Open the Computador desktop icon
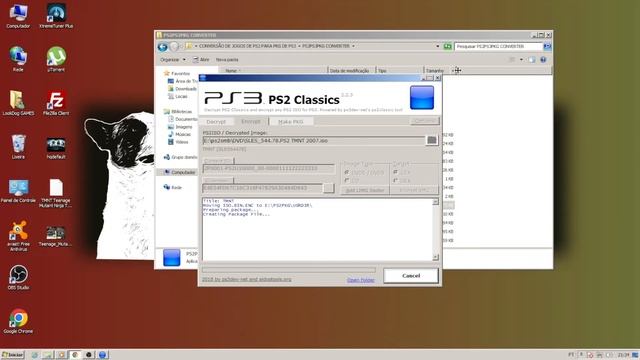 (18, 16)
